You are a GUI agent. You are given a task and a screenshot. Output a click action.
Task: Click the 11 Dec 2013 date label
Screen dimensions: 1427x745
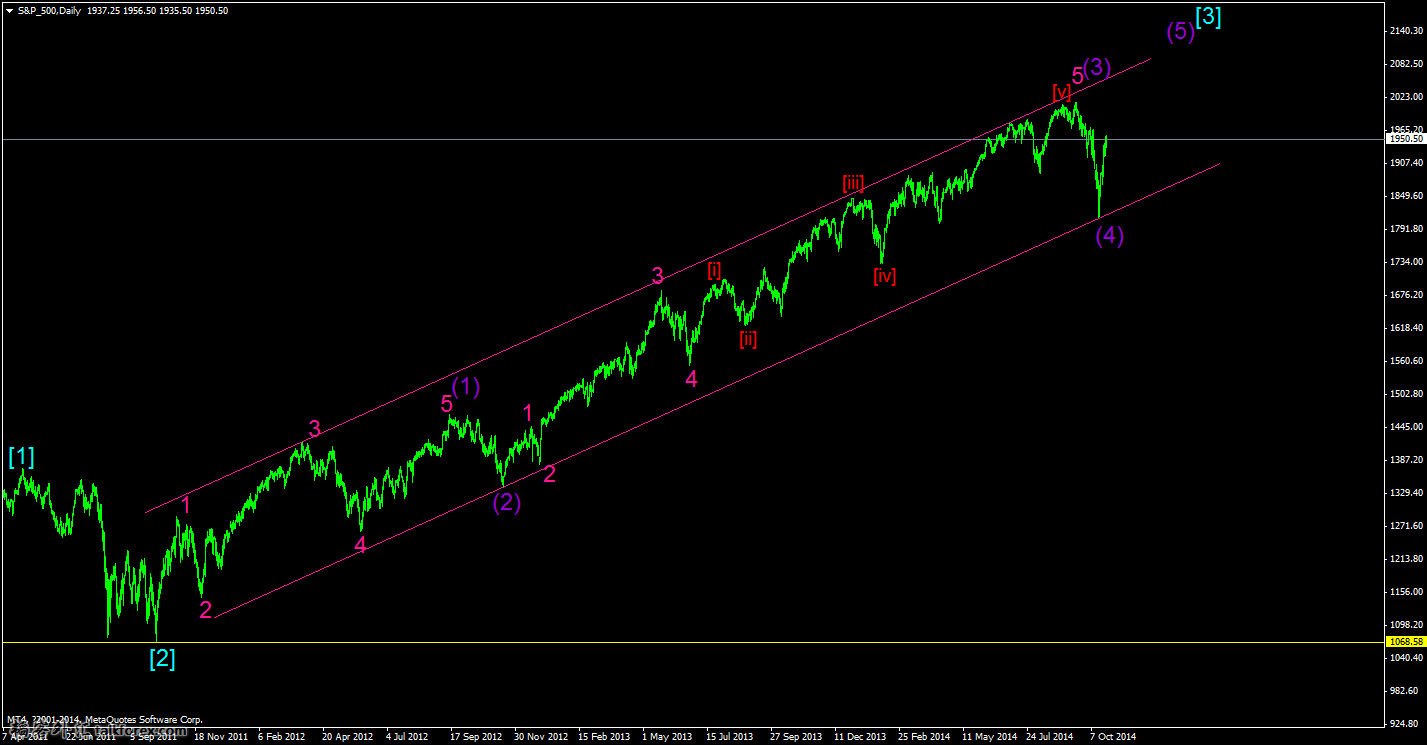pos(860,736)
